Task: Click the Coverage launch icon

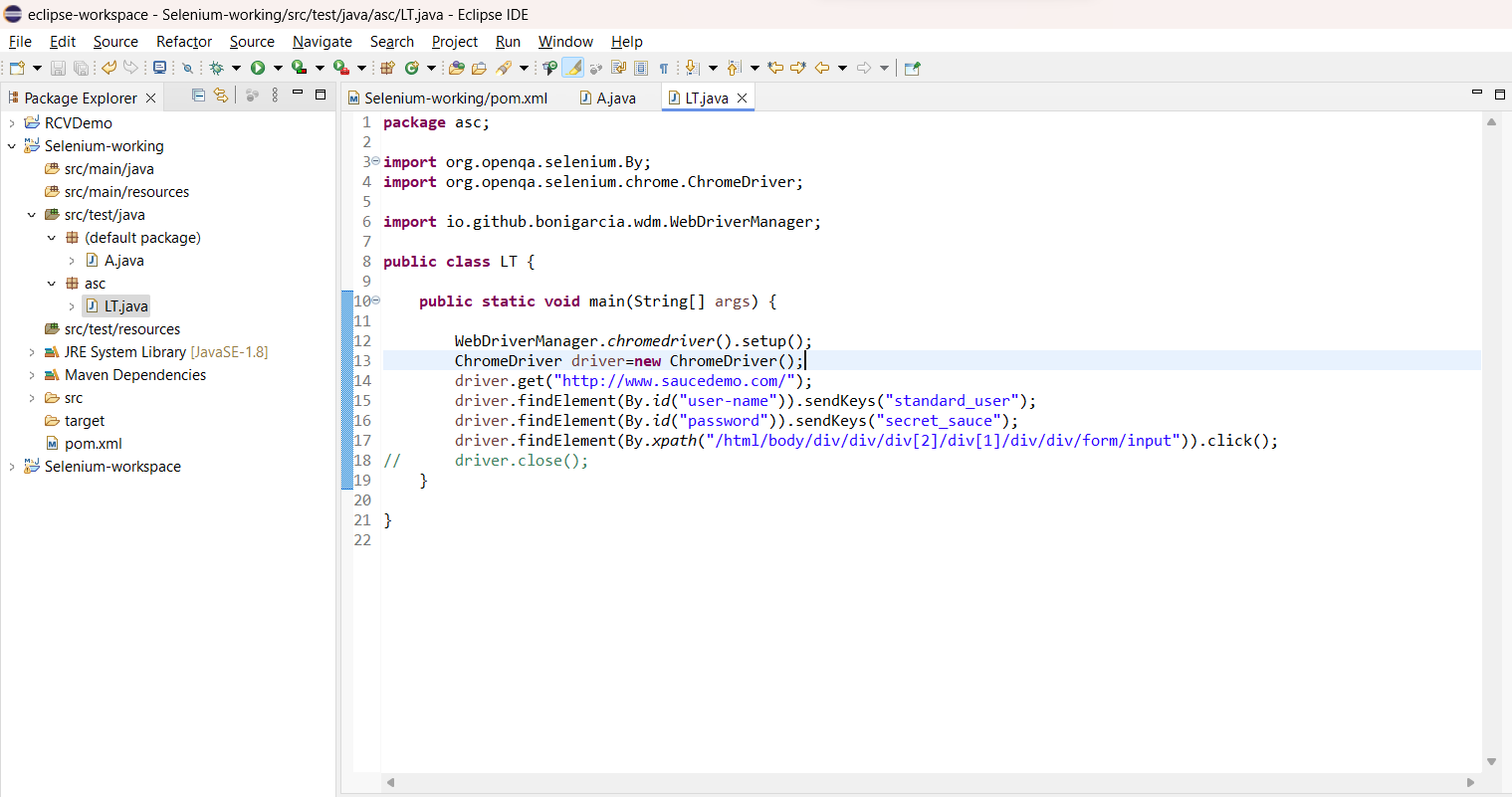Action: tap(299, 67)
